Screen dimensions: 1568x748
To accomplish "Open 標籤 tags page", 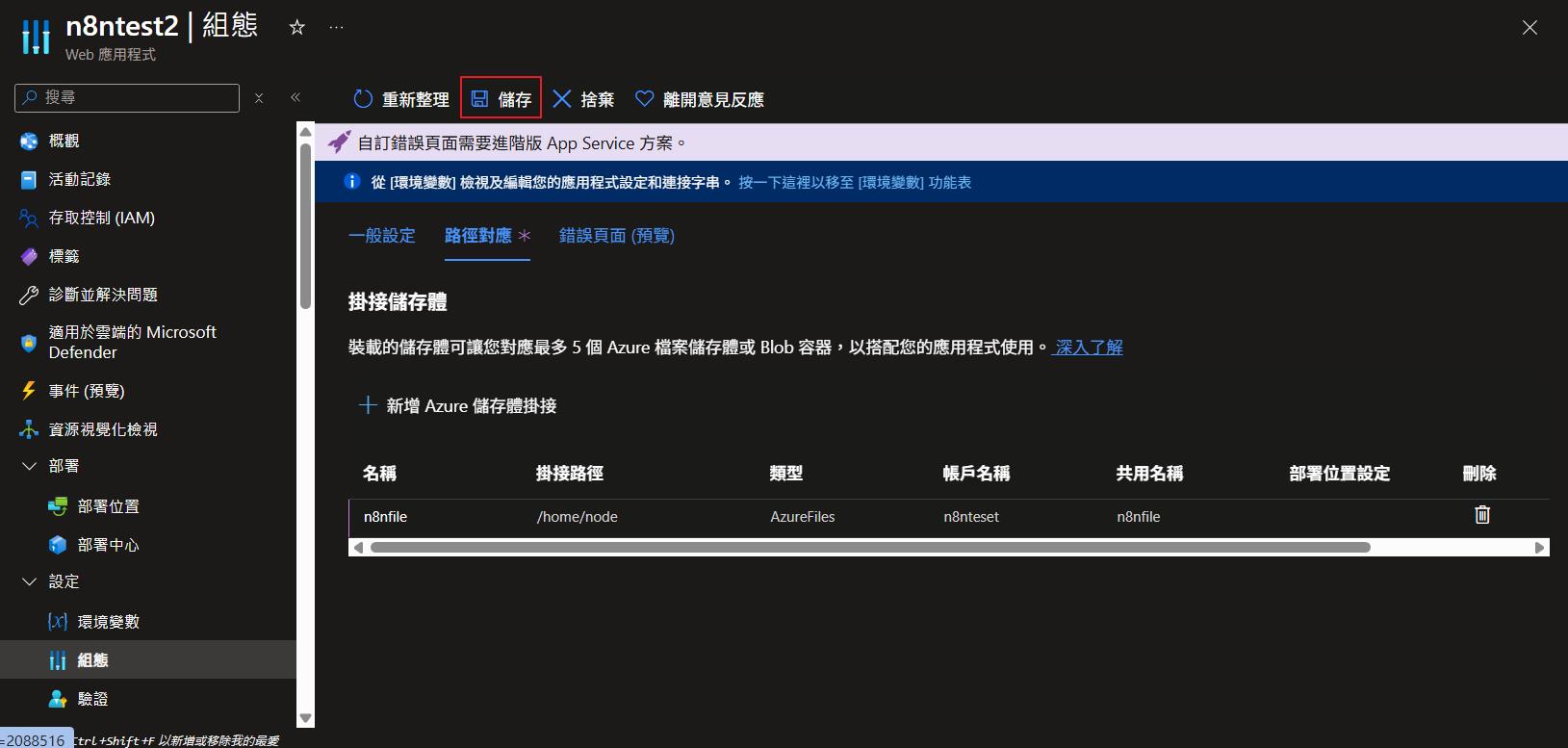I will pos(64,256).
